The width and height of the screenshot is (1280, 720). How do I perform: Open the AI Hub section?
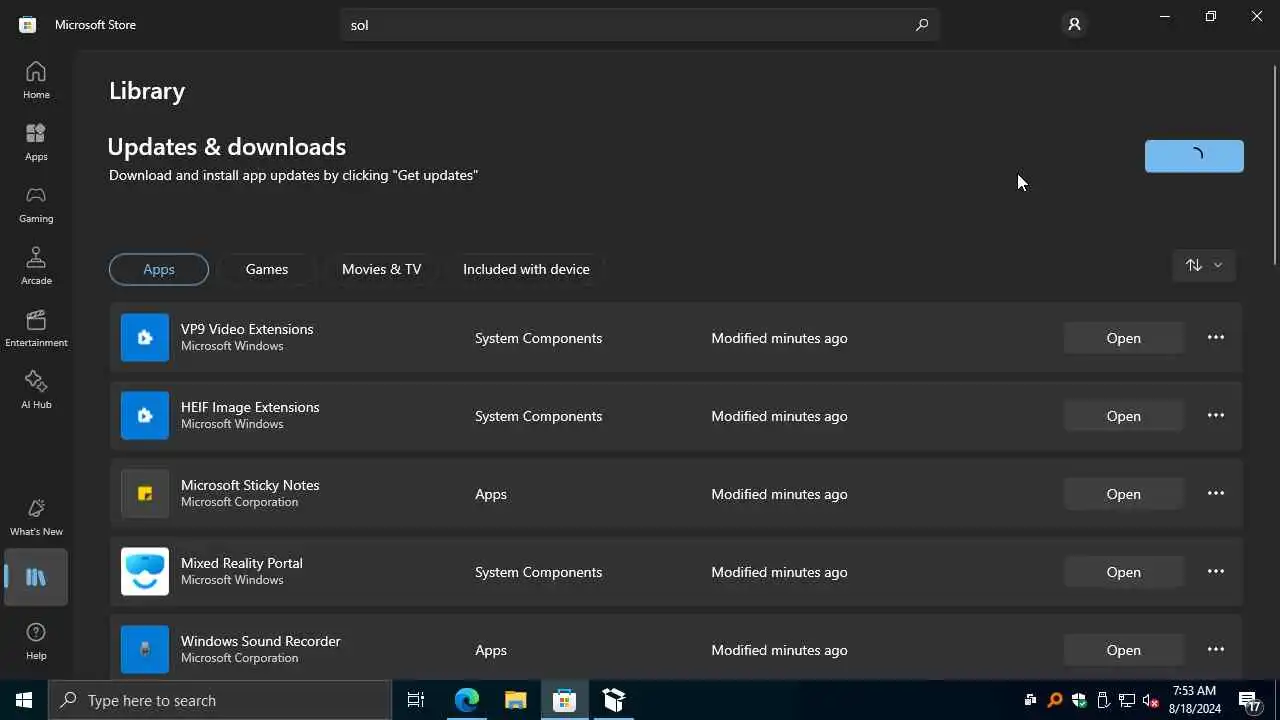[x=36, y=390]
